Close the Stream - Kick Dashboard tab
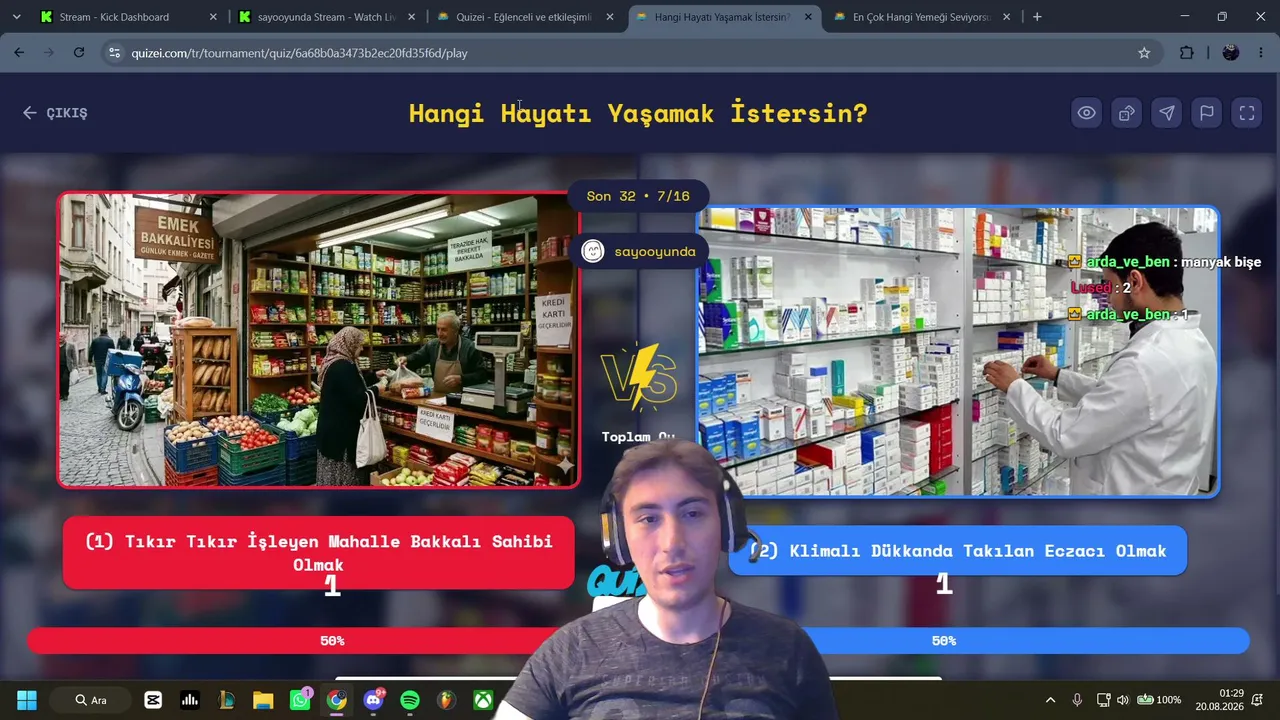1280x720 pixels. [213, 17]
